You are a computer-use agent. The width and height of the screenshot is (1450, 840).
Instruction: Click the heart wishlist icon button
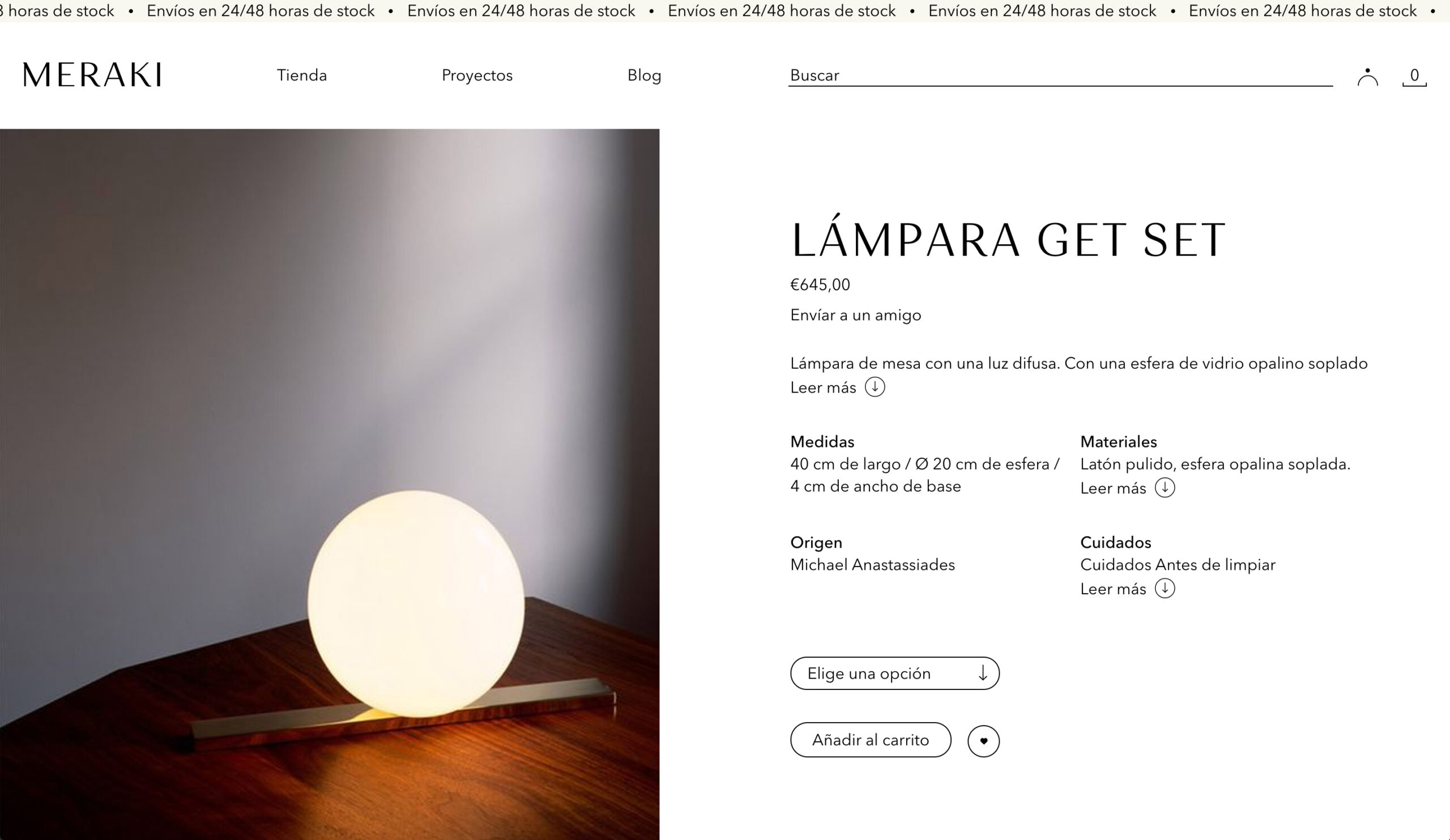tap(983, 740)
